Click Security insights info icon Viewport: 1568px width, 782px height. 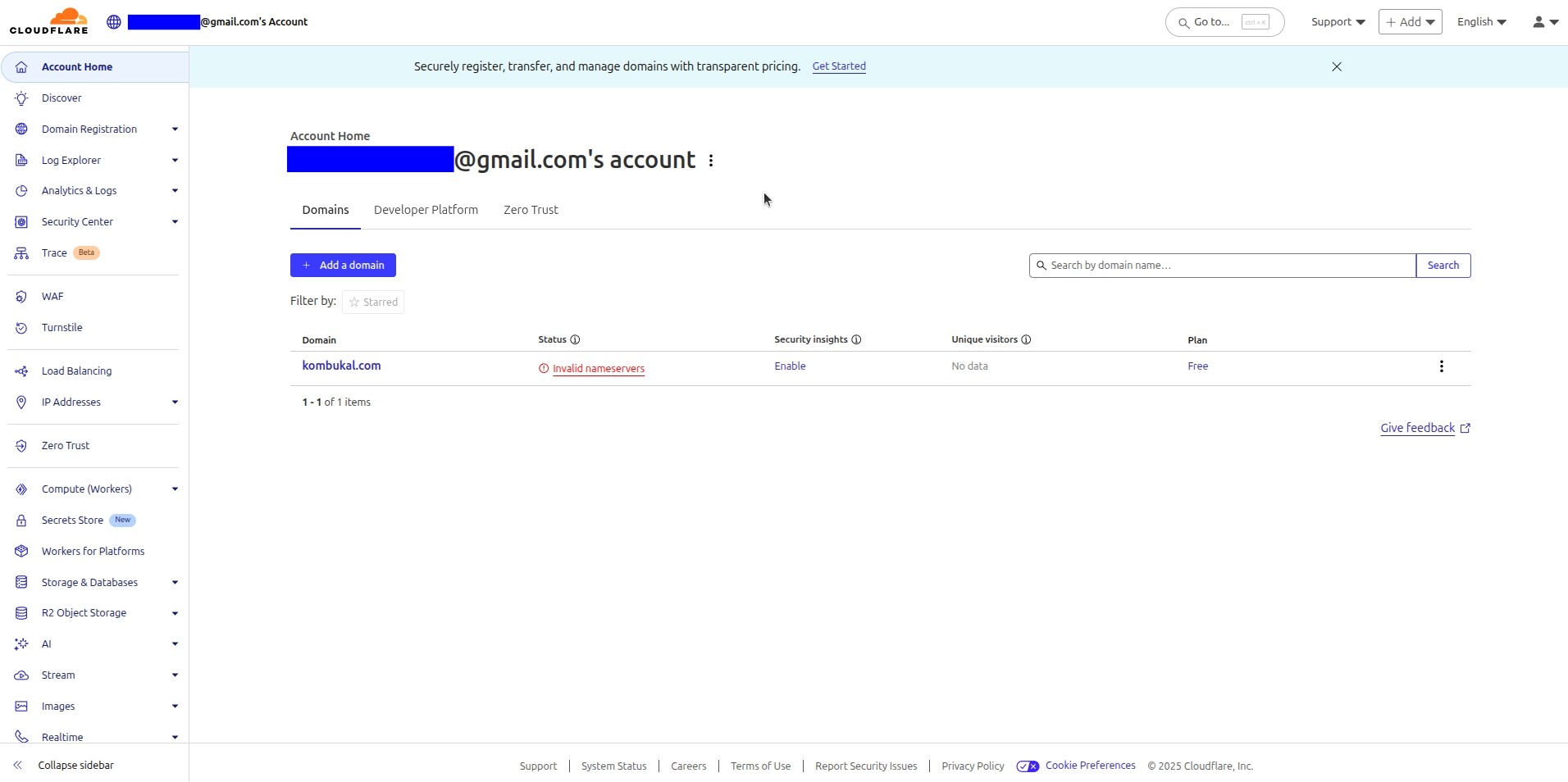(x=856, y=339)
